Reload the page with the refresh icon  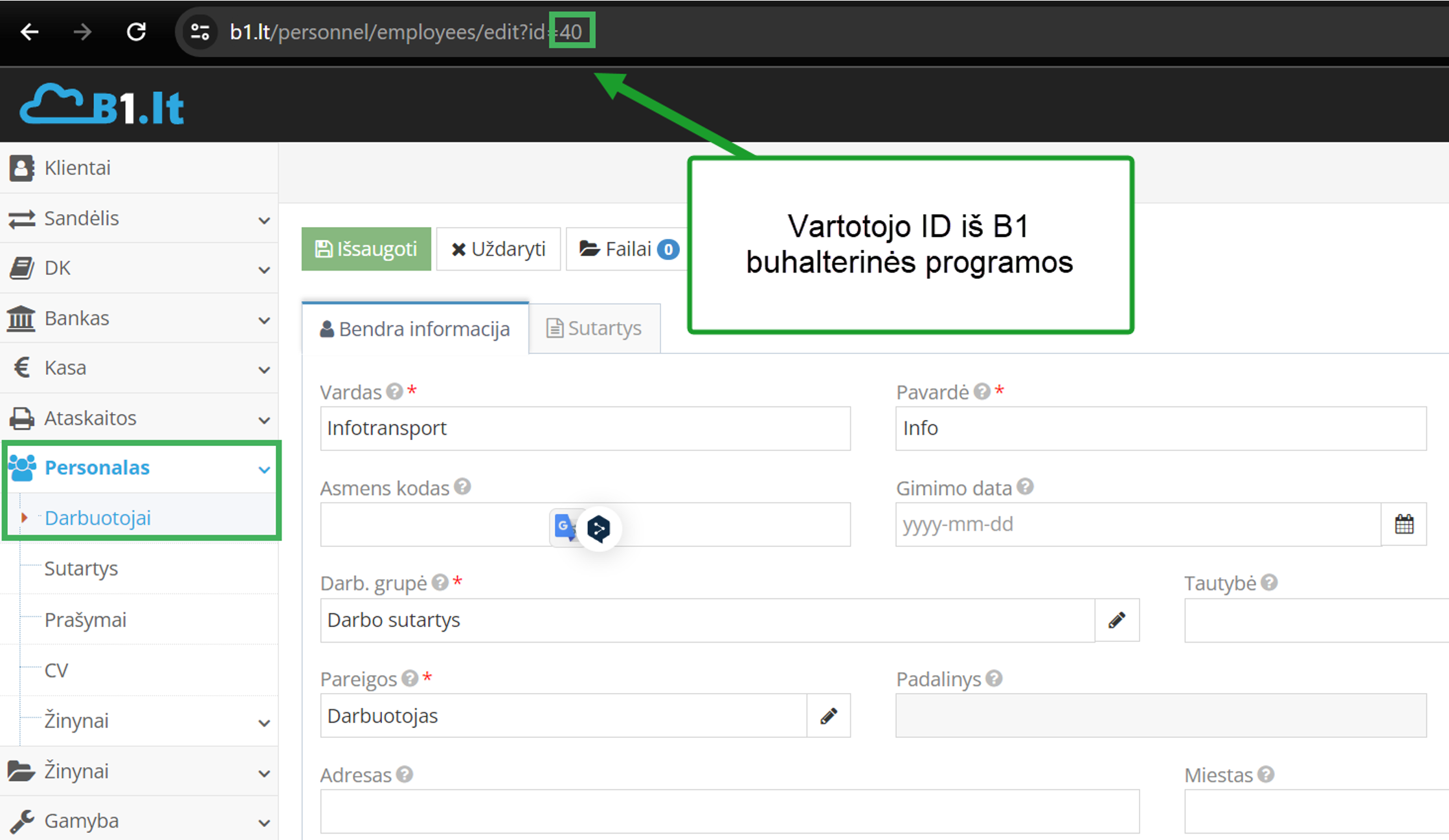[136, 32]
